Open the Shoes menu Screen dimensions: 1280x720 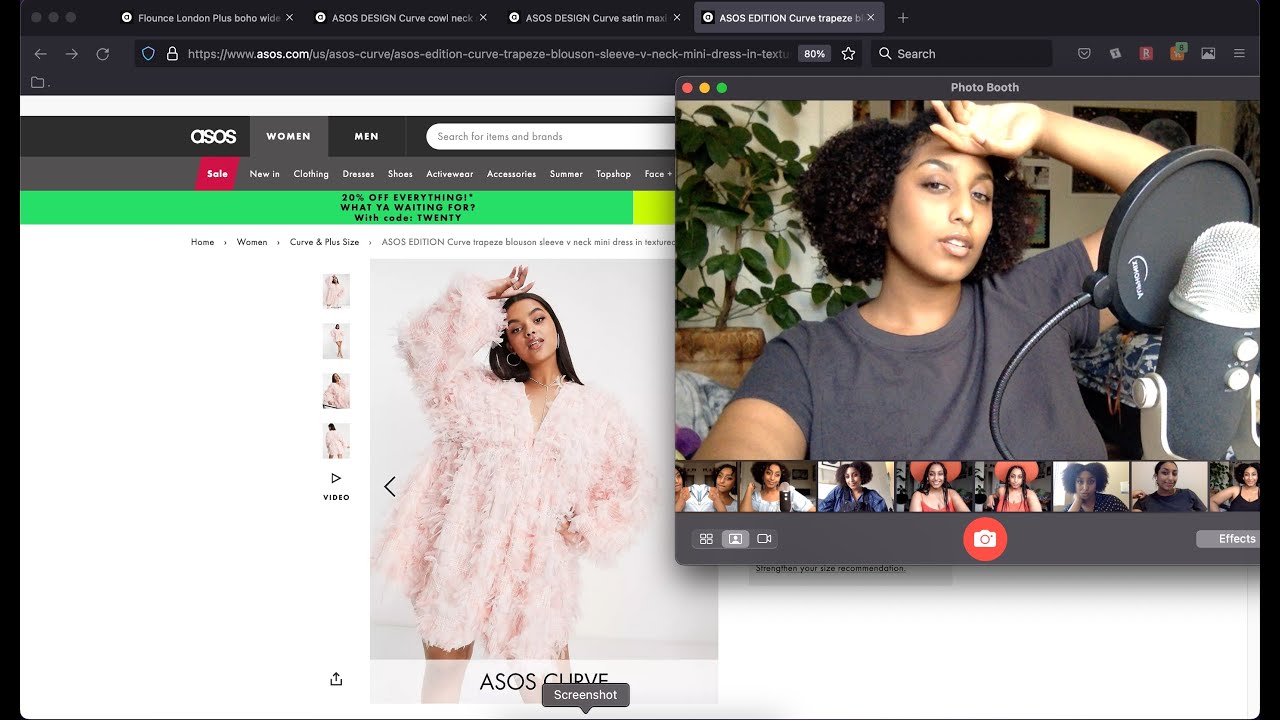coord(400,174)
